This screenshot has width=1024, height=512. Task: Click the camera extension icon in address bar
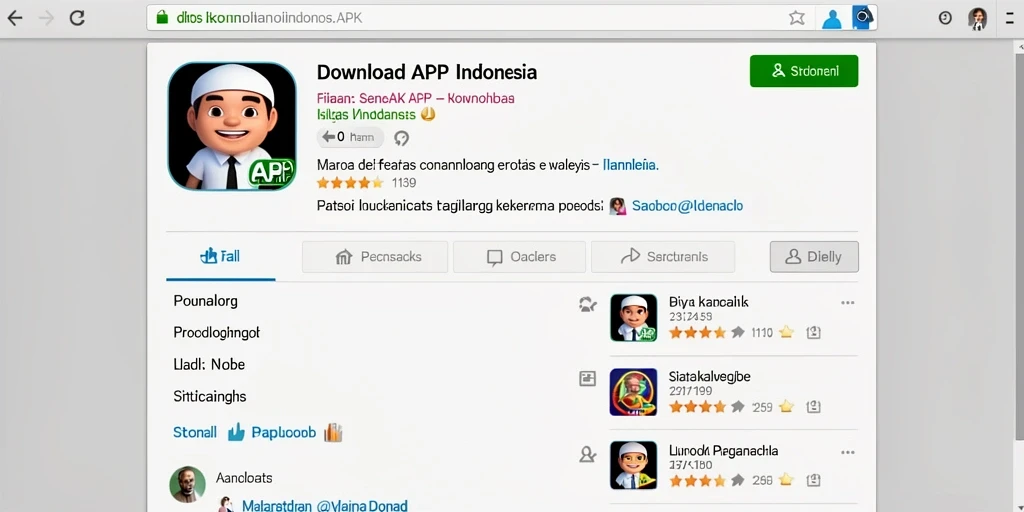point(863,18)
